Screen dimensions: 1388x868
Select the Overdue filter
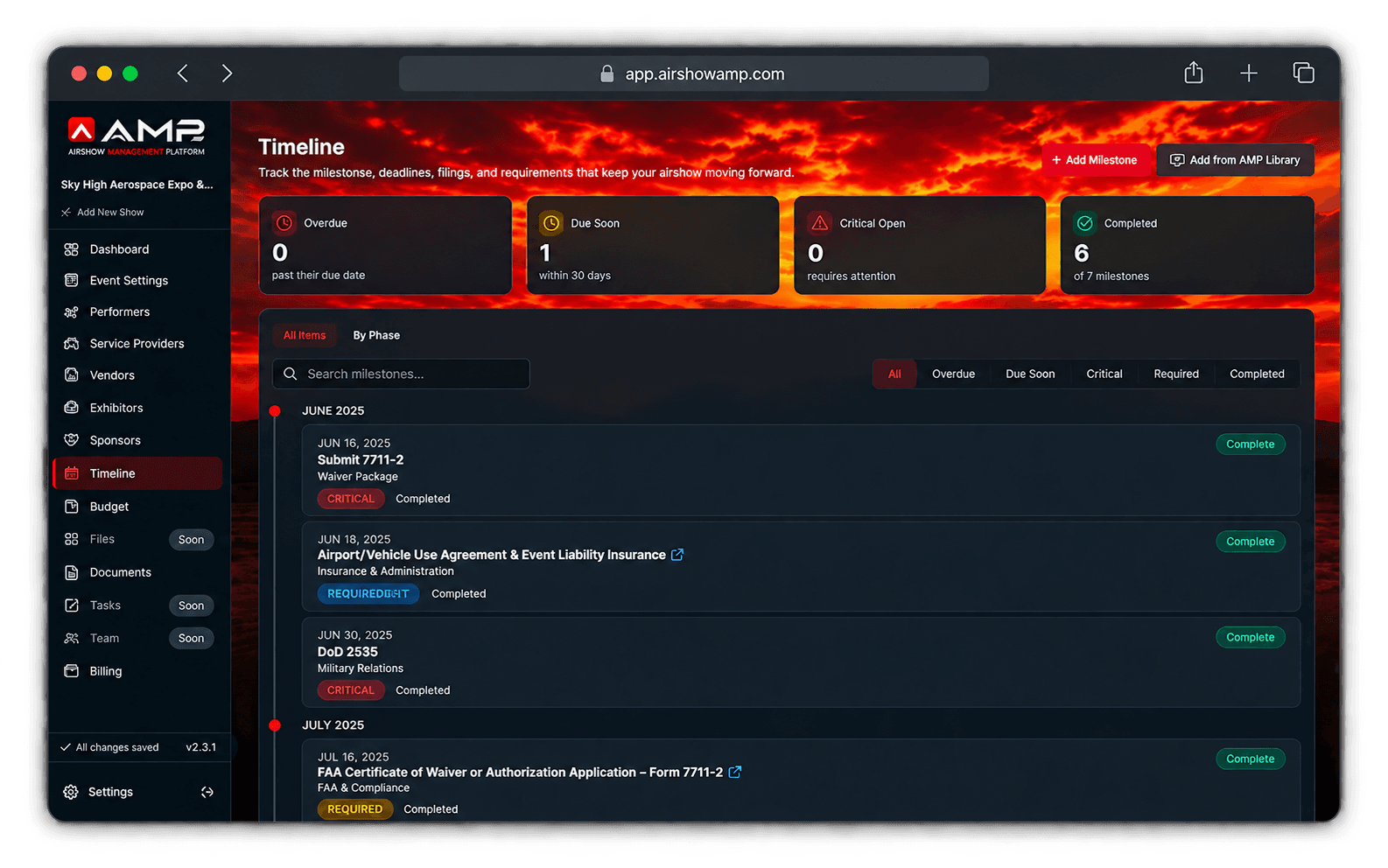click(953, 374)
